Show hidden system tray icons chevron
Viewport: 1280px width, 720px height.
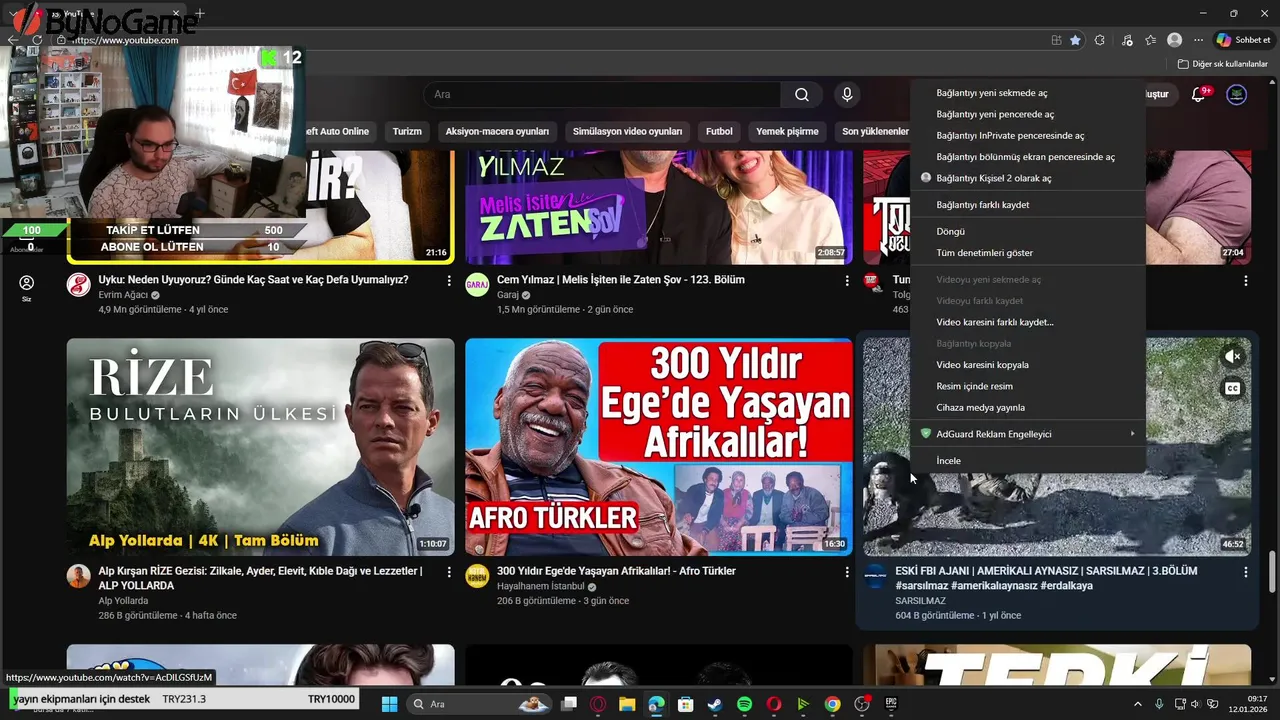click(1137, 704)
